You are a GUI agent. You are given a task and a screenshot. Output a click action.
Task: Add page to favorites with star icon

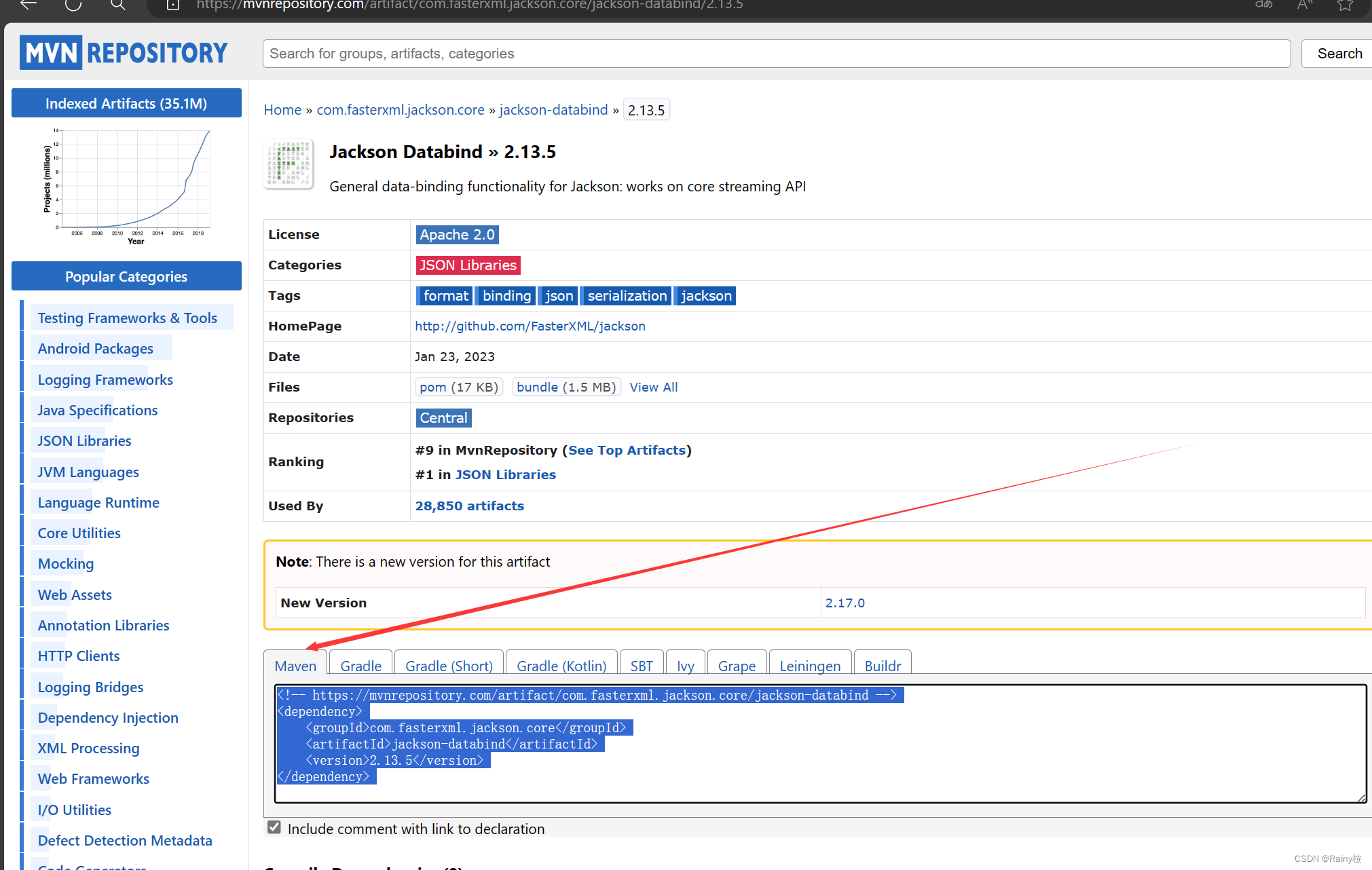tap(1345, 5)
